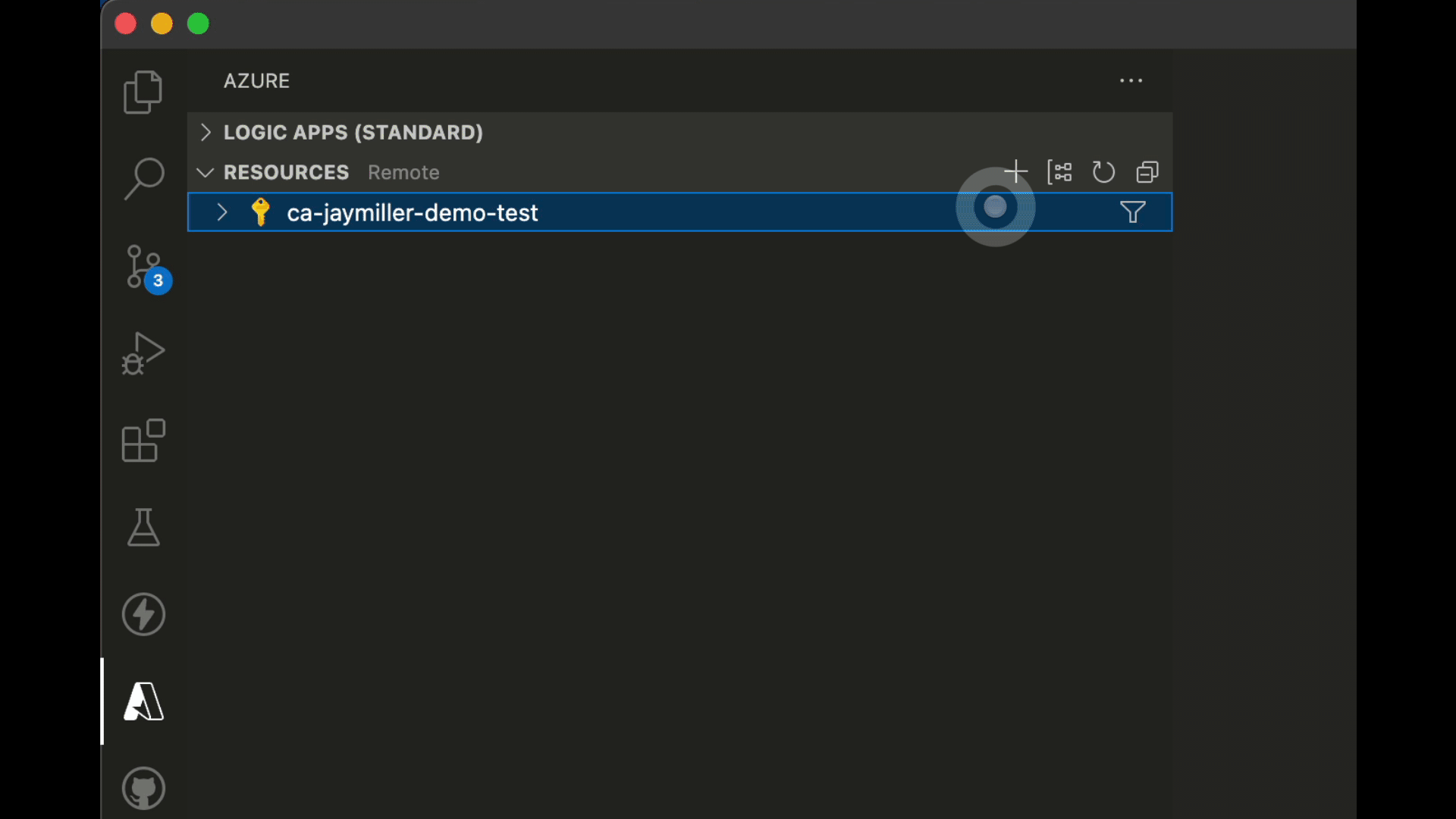
Task: Maximize the window with green button
Action: click(x=199, y=24)
